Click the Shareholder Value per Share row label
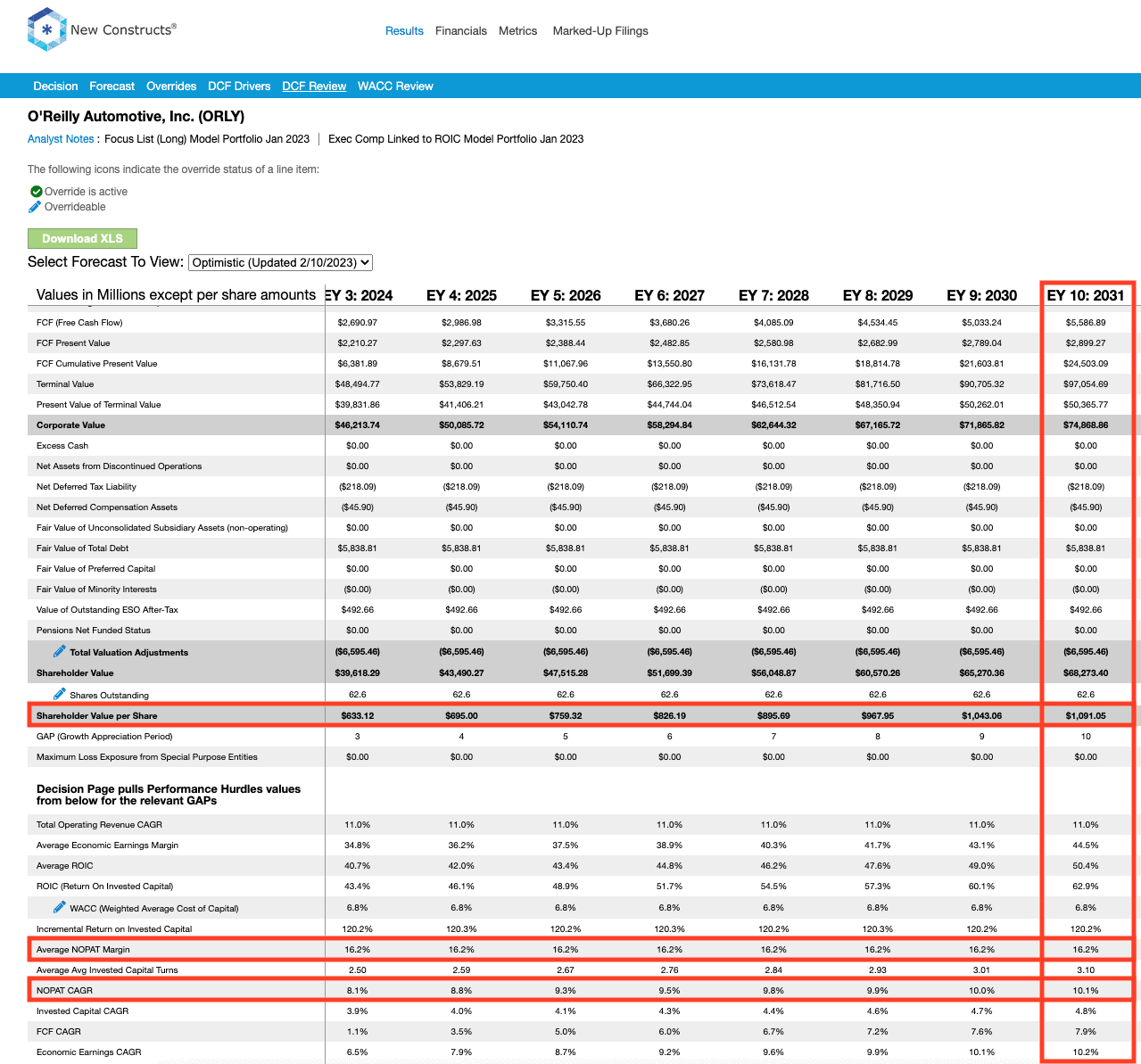Screen dimensions: 1141x1064 [97, 716]
